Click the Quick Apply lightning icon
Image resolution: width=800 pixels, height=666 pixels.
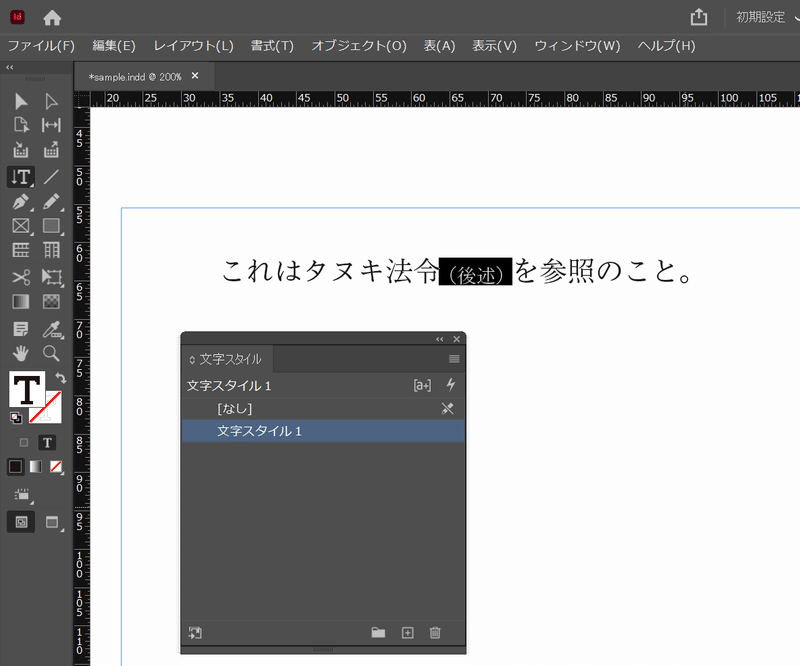pyautogui.click(x=451, y=385)
